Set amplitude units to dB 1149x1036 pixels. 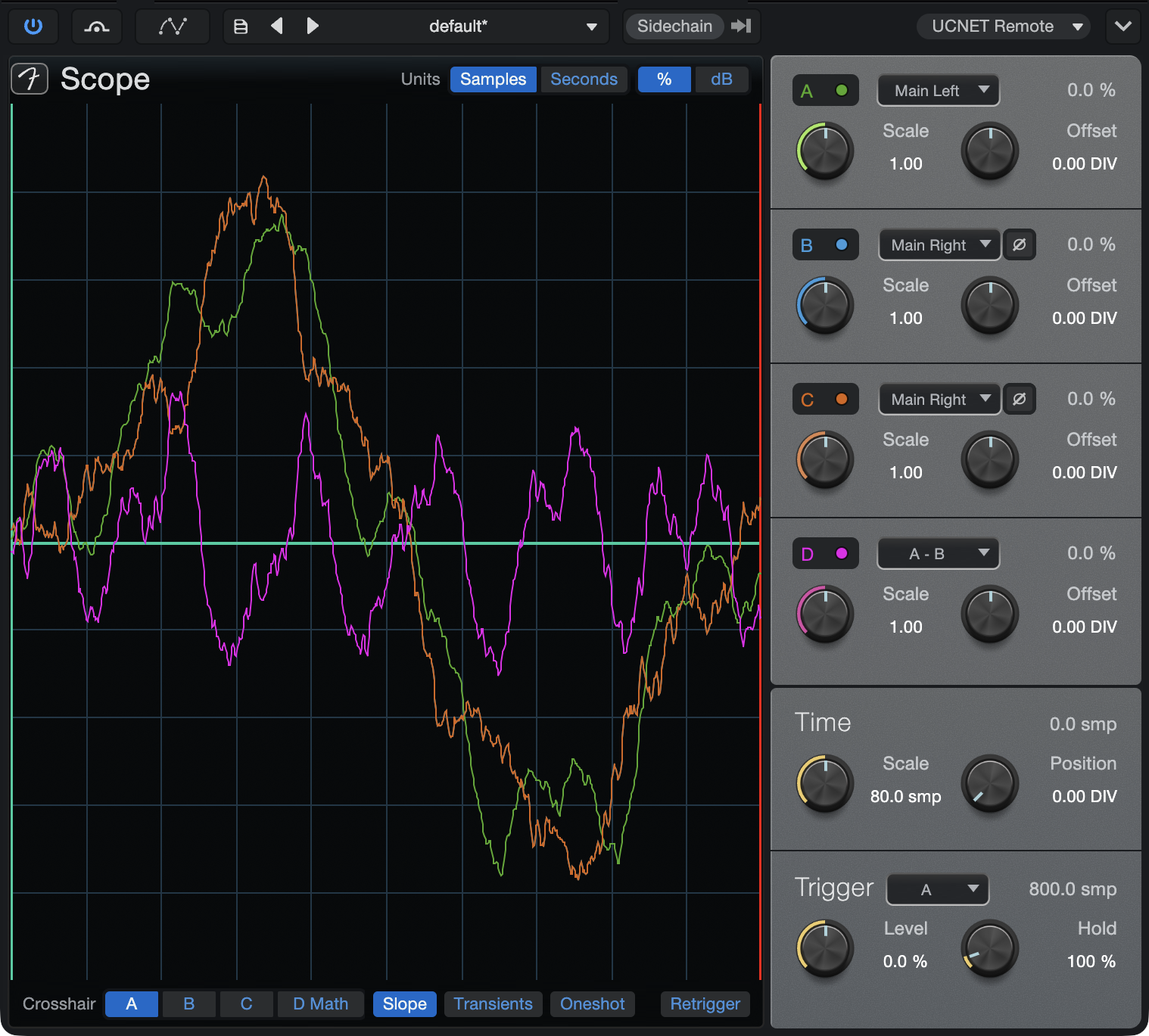[721, 79]
